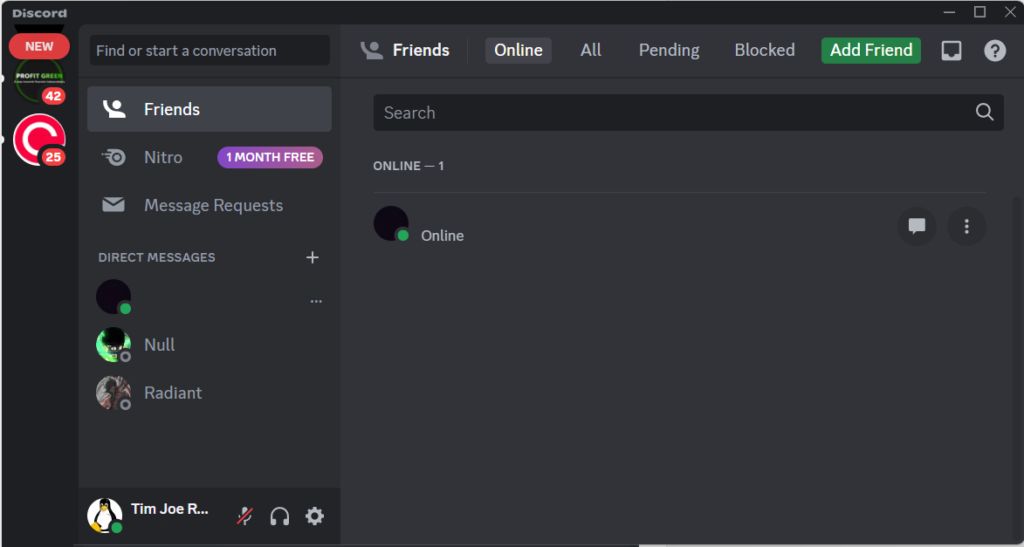Viewport: 1024px width, 547px height.
Task: Maximize the Discord window
Action: point(980,12)
